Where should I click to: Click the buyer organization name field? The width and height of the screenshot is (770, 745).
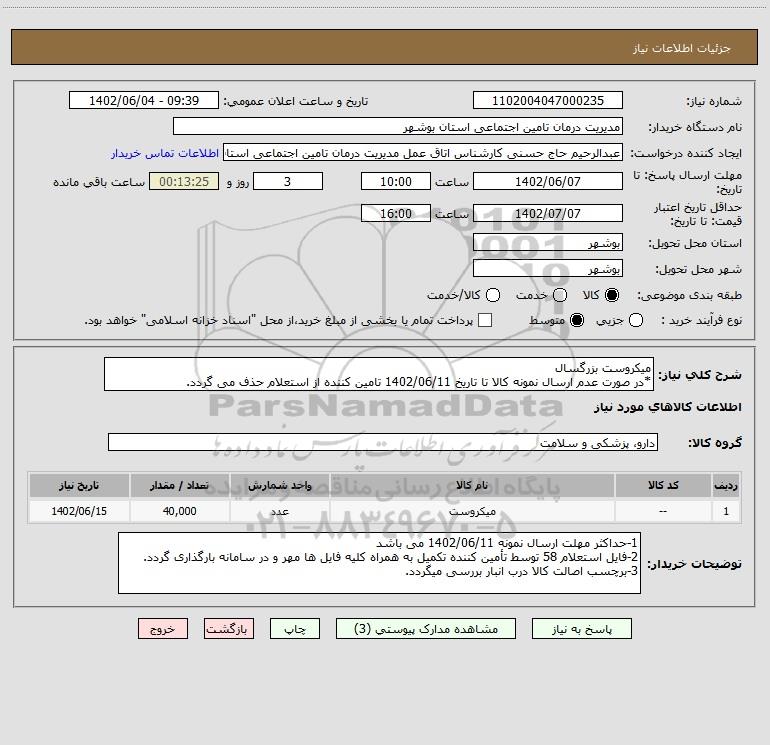tap(398, 127)
